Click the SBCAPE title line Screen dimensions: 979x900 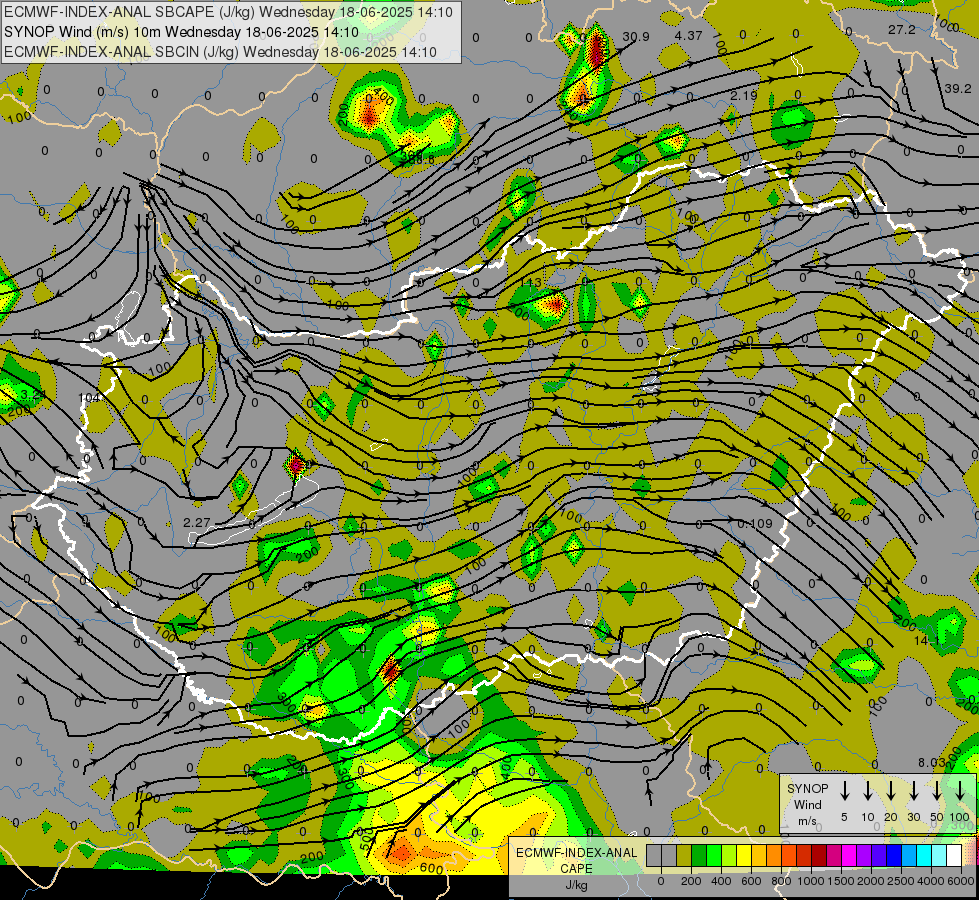(228, 12)
